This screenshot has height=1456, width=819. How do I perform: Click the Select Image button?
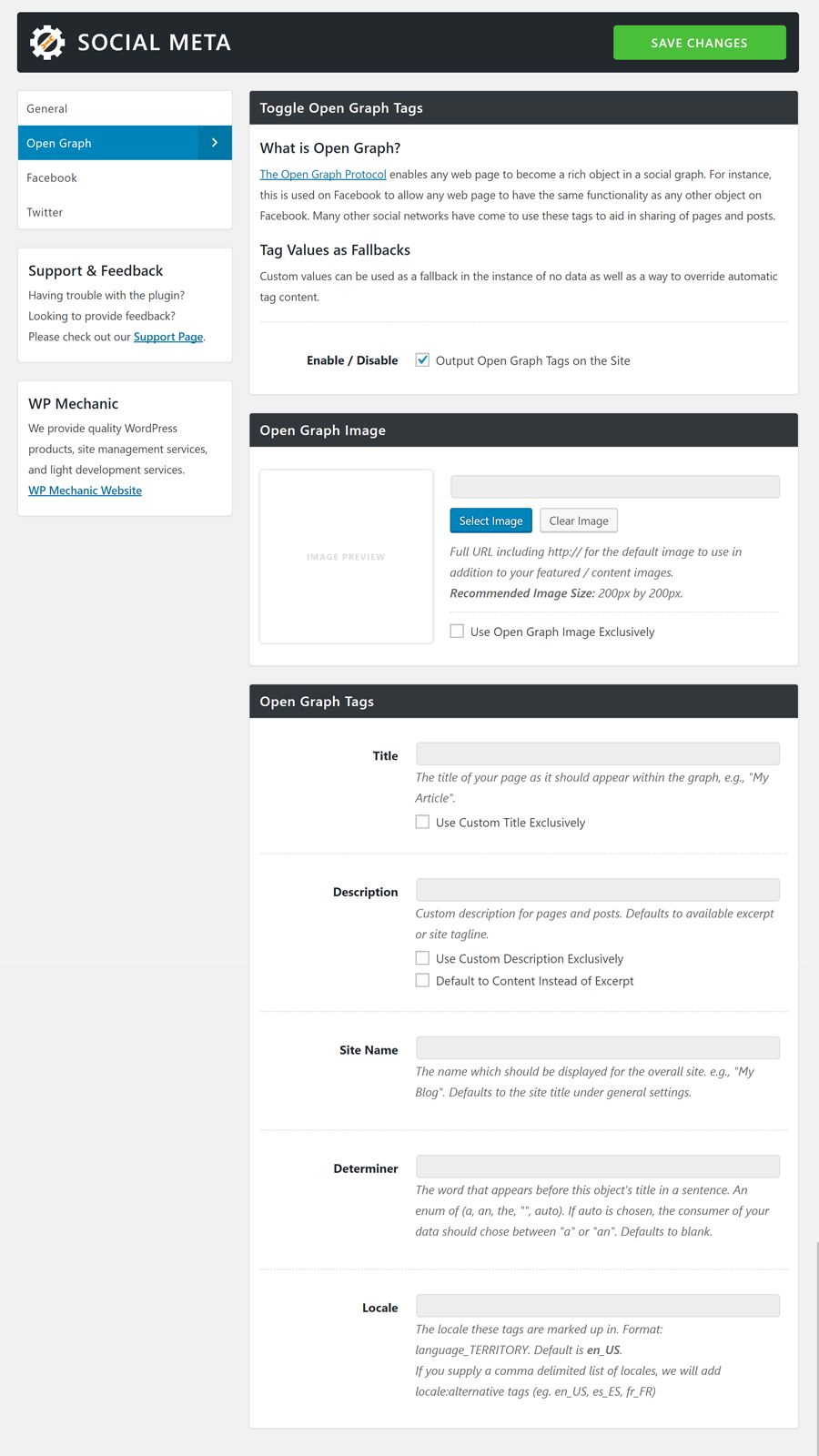tap(490, 521)
